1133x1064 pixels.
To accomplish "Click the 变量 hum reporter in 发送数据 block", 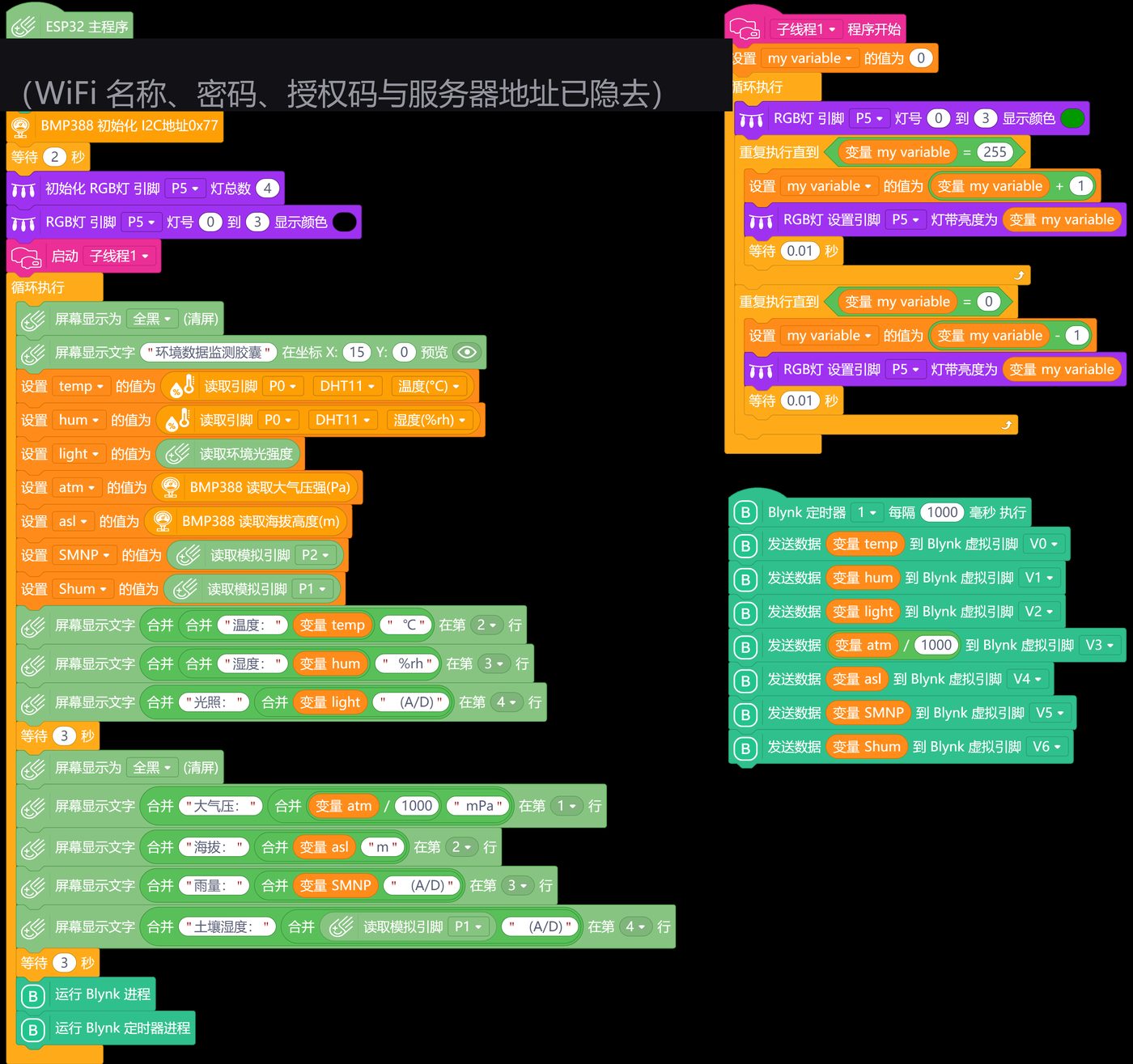I will coord(863,578).
